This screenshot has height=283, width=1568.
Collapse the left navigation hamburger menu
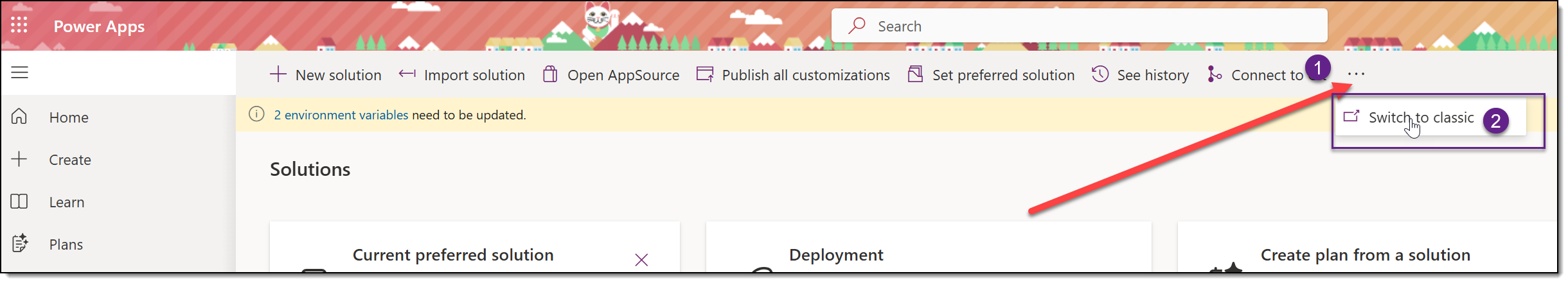click(20, 73)
